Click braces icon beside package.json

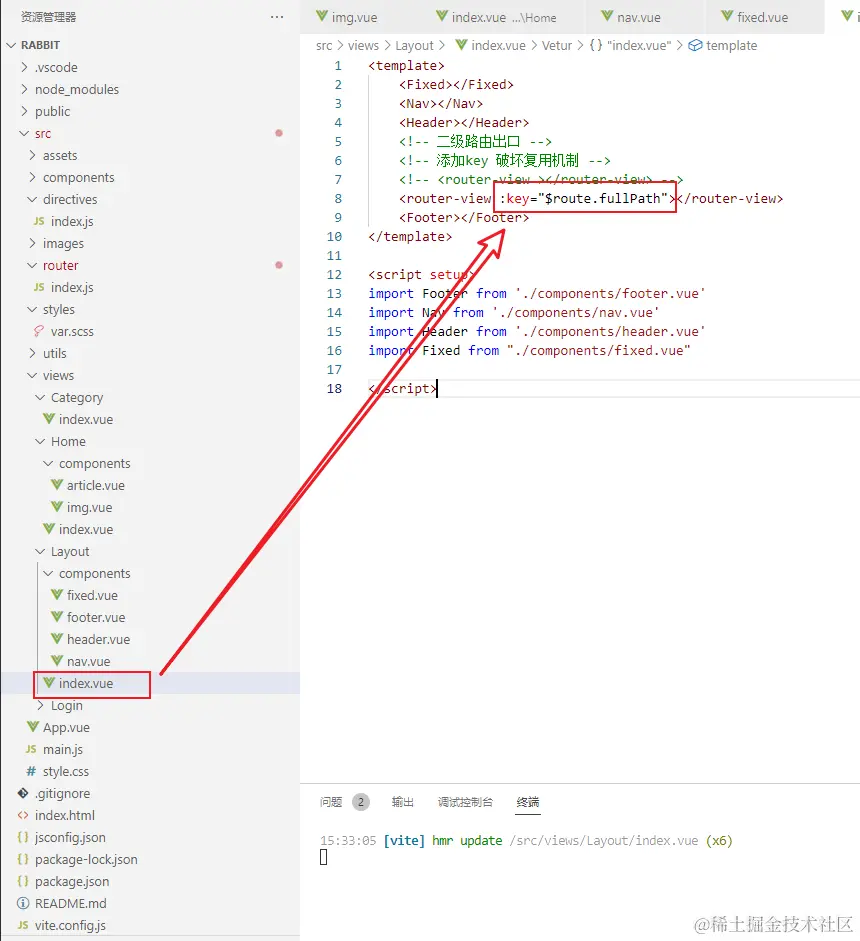pos(23,882)
